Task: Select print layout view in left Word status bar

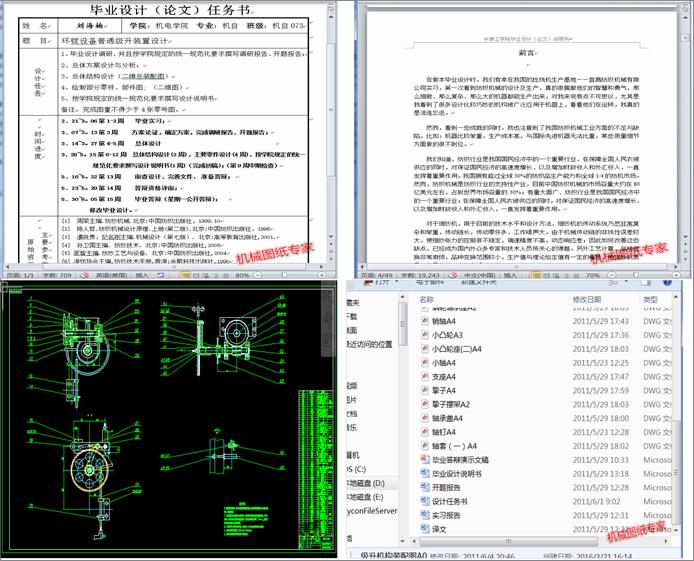Action: [186, 275]
